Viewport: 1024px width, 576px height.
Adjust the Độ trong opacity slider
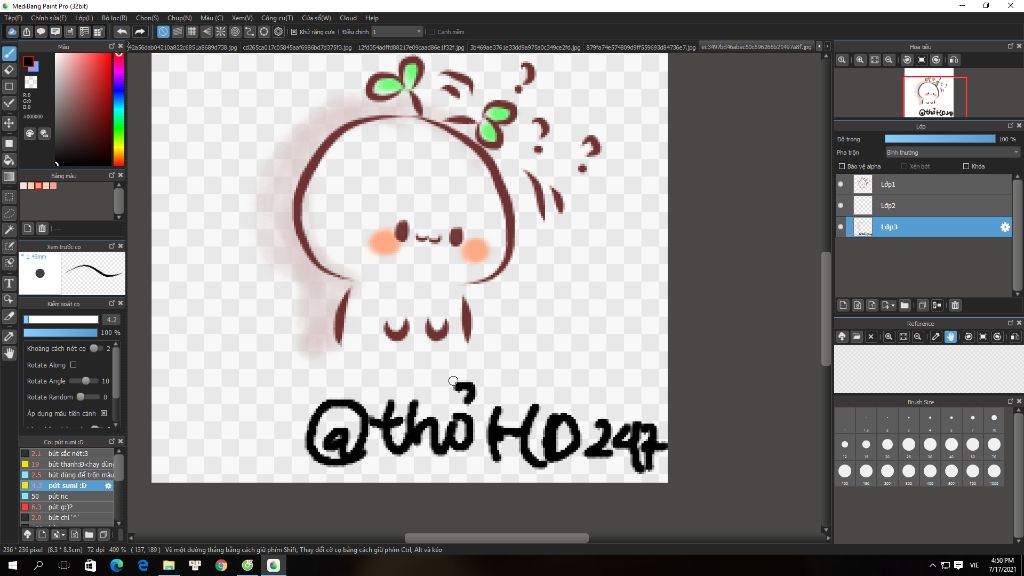click(x=940, y=139)
